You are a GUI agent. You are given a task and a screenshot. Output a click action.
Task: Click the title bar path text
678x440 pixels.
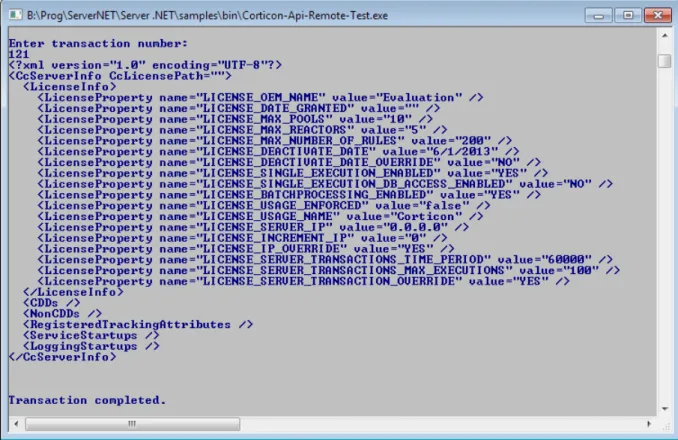point(207,16)
